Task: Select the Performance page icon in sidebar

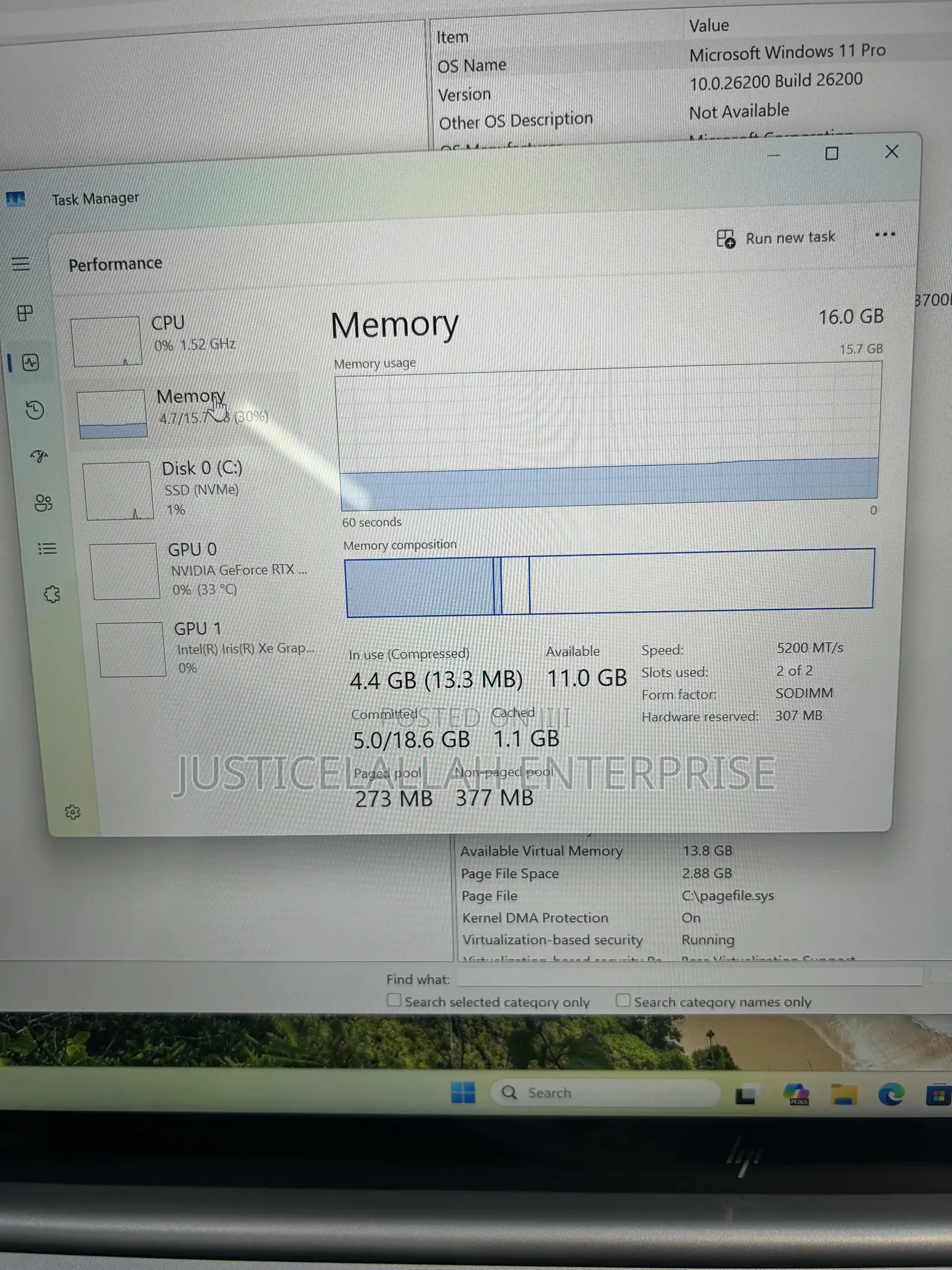Action: pos(30,362)
